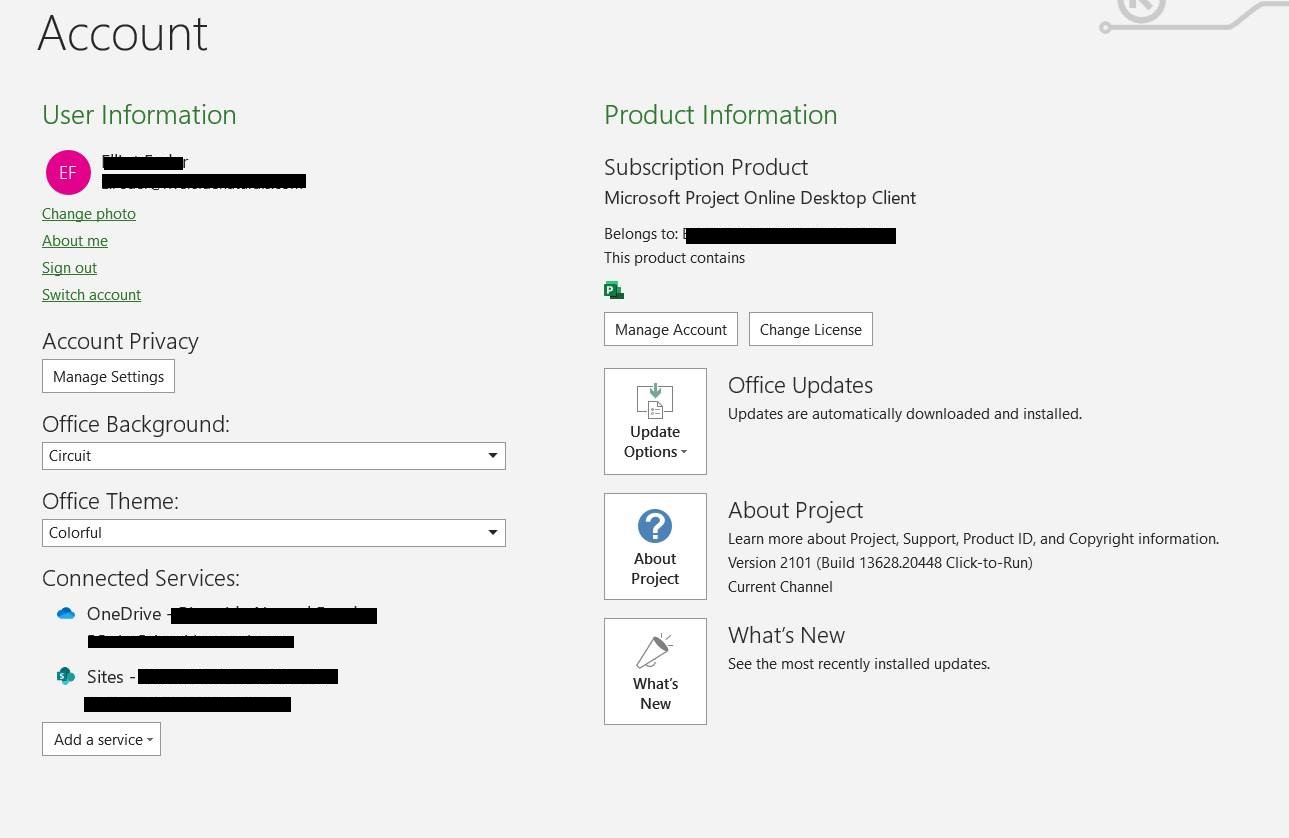
Task: Click the 'This product contains' text
Action: 674,257
